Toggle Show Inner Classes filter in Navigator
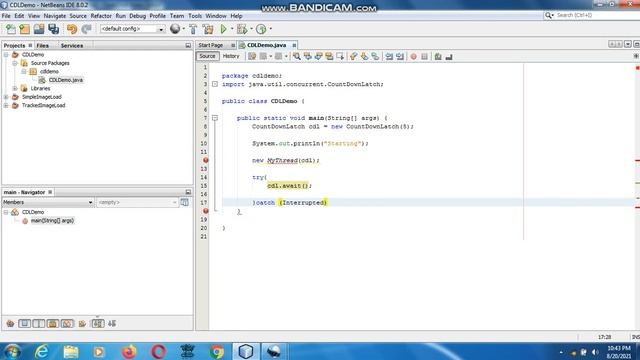 [67, 324]
